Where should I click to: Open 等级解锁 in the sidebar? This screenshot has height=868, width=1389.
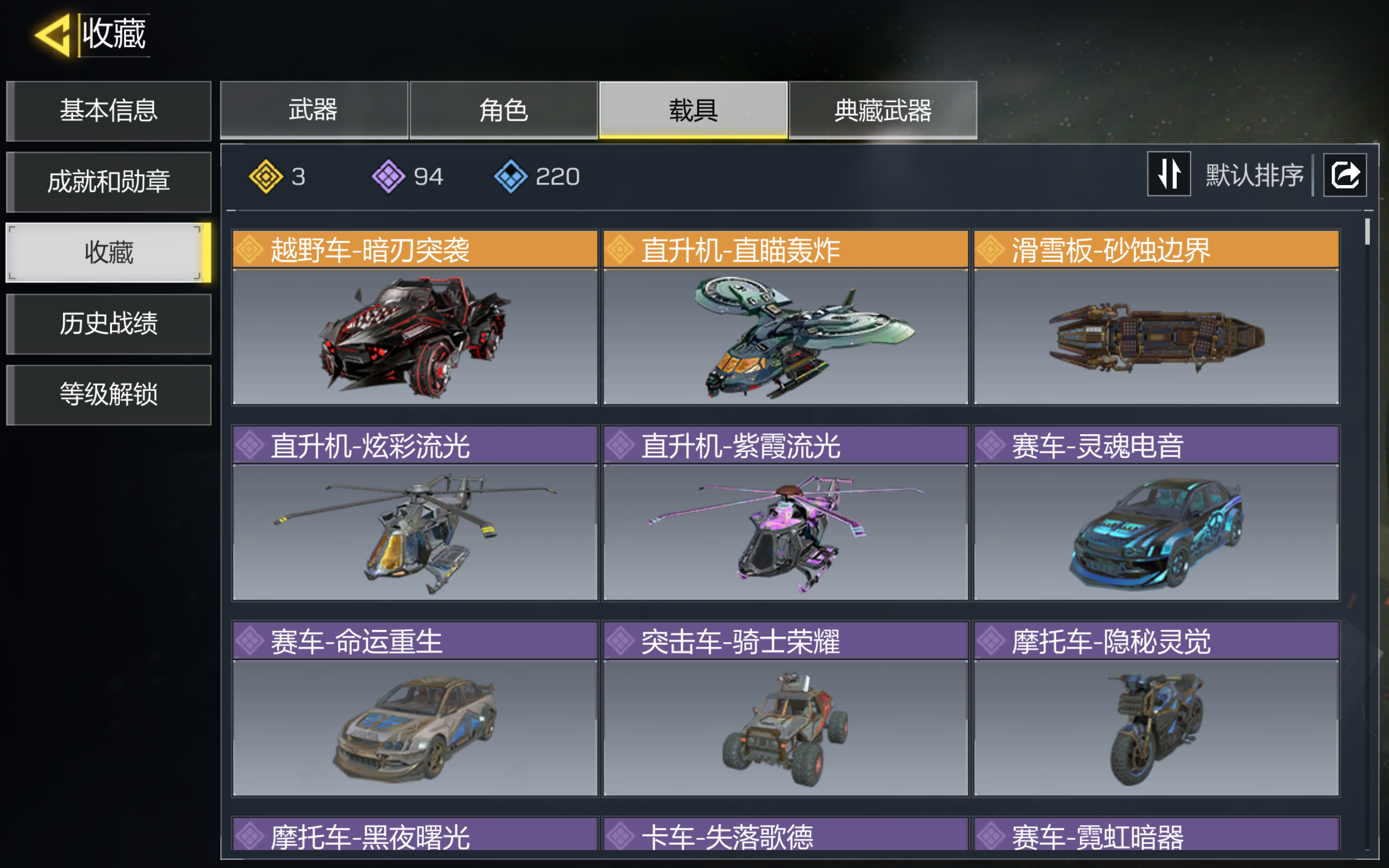point(109,395)
